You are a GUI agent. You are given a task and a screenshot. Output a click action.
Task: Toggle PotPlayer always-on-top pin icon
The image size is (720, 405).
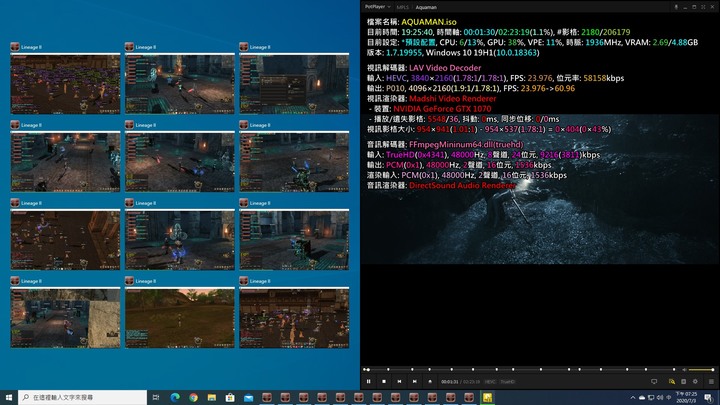[x=675, y=7]
